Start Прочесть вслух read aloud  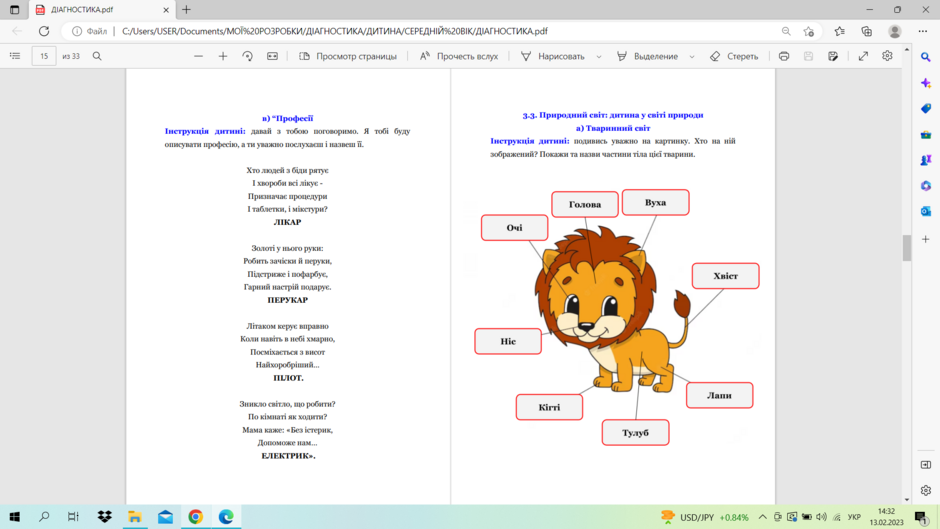pos(459,56)
